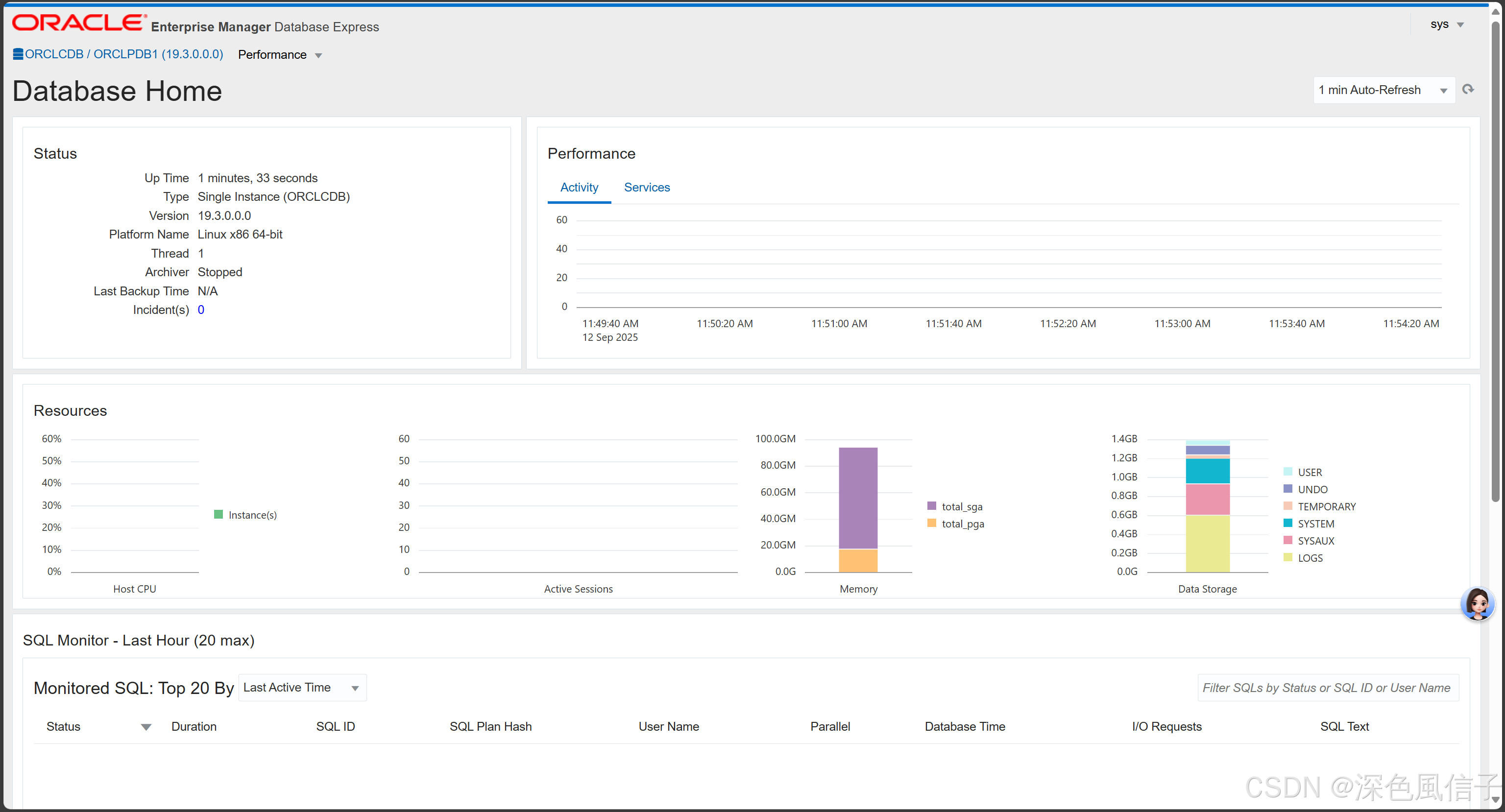Viewport: 1505px width, 812px height.
Task: Click the purple total_sga memory bar
Action: pyautogui.click(x=858, y=498)
